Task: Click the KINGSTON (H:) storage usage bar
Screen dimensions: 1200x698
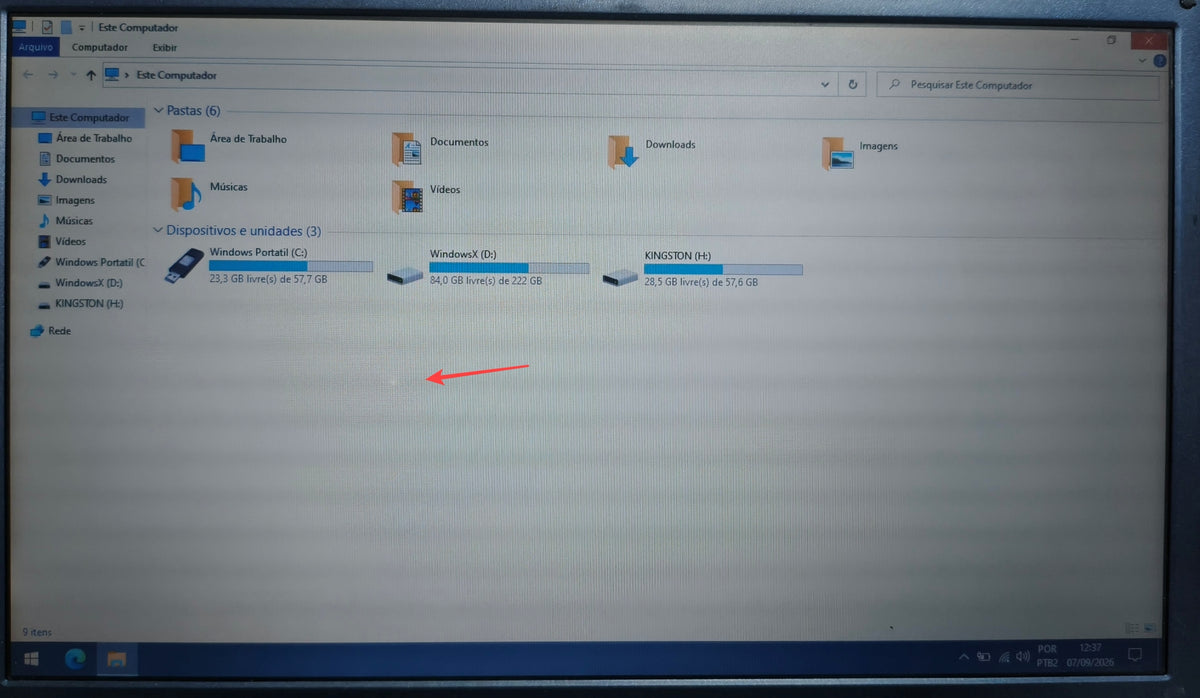Action: coord(723,269)
